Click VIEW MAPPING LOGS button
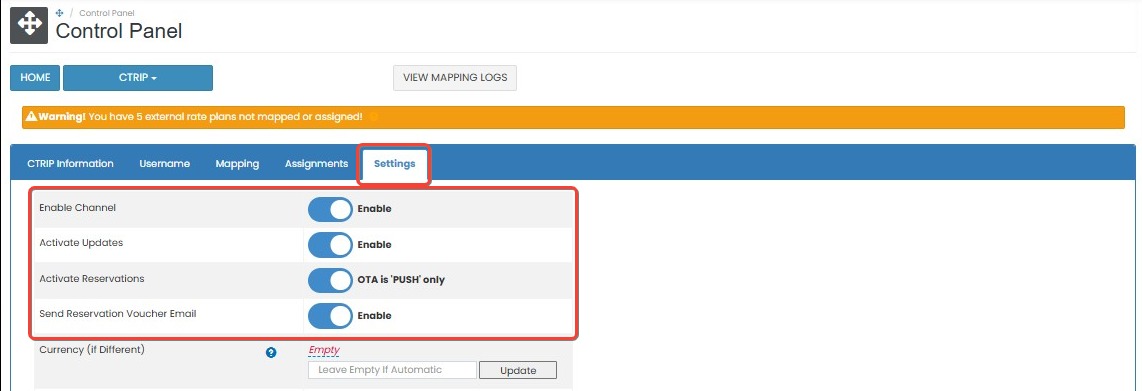 coord(455,78)
